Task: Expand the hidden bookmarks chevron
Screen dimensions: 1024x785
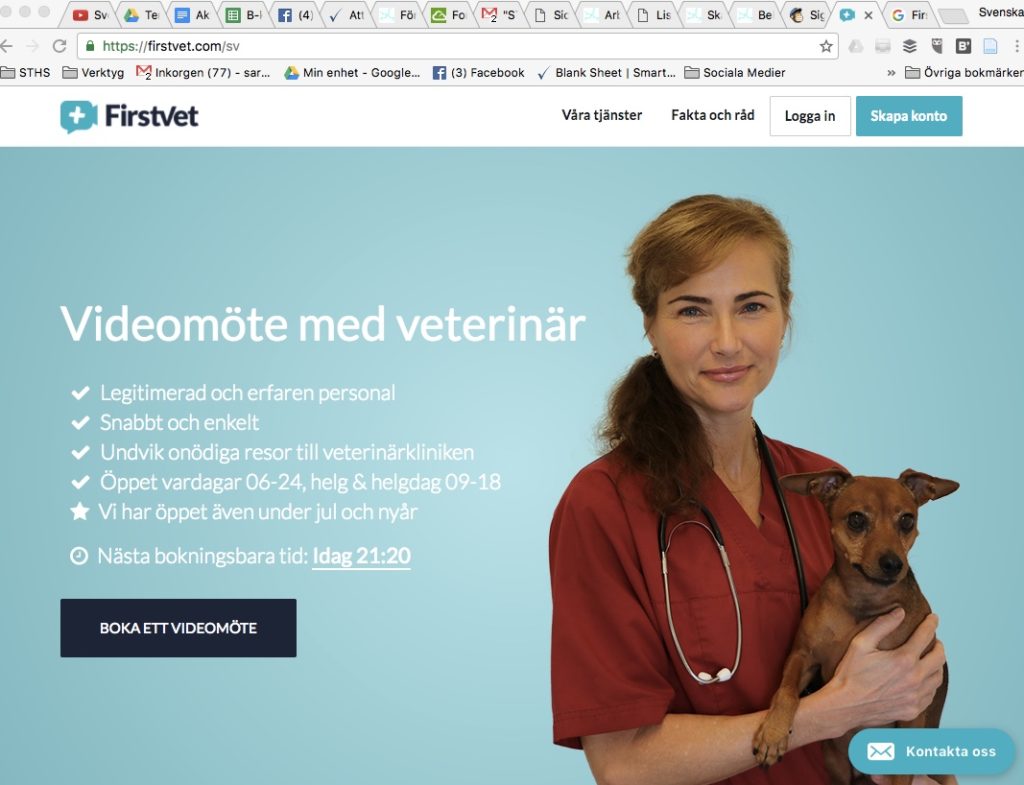Action: [891, 72]
